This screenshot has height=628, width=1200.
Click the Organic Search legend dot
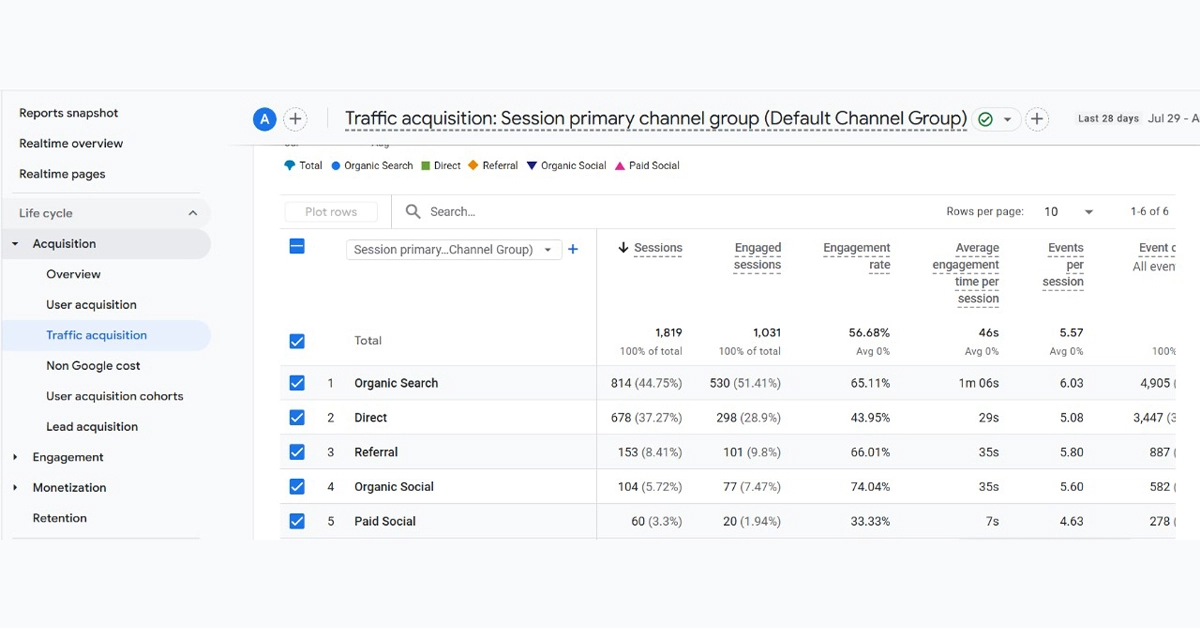coord(336,166)
